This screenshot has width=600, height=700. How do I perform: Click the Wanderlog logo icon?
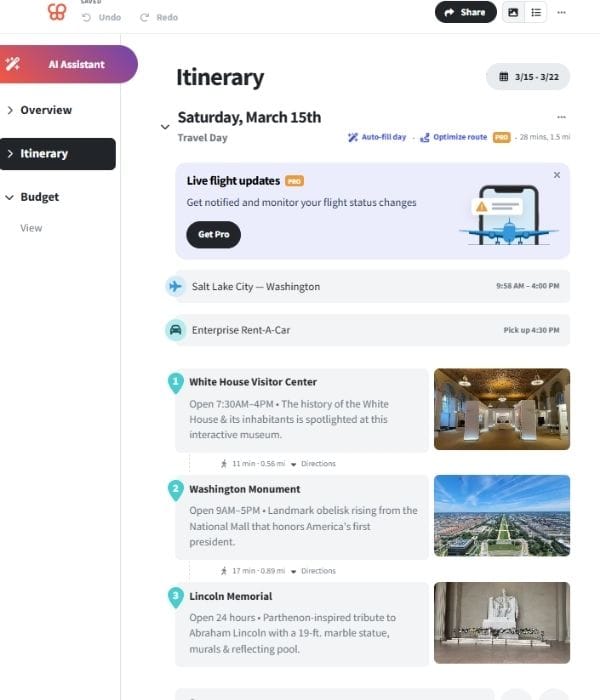[57, 12]
